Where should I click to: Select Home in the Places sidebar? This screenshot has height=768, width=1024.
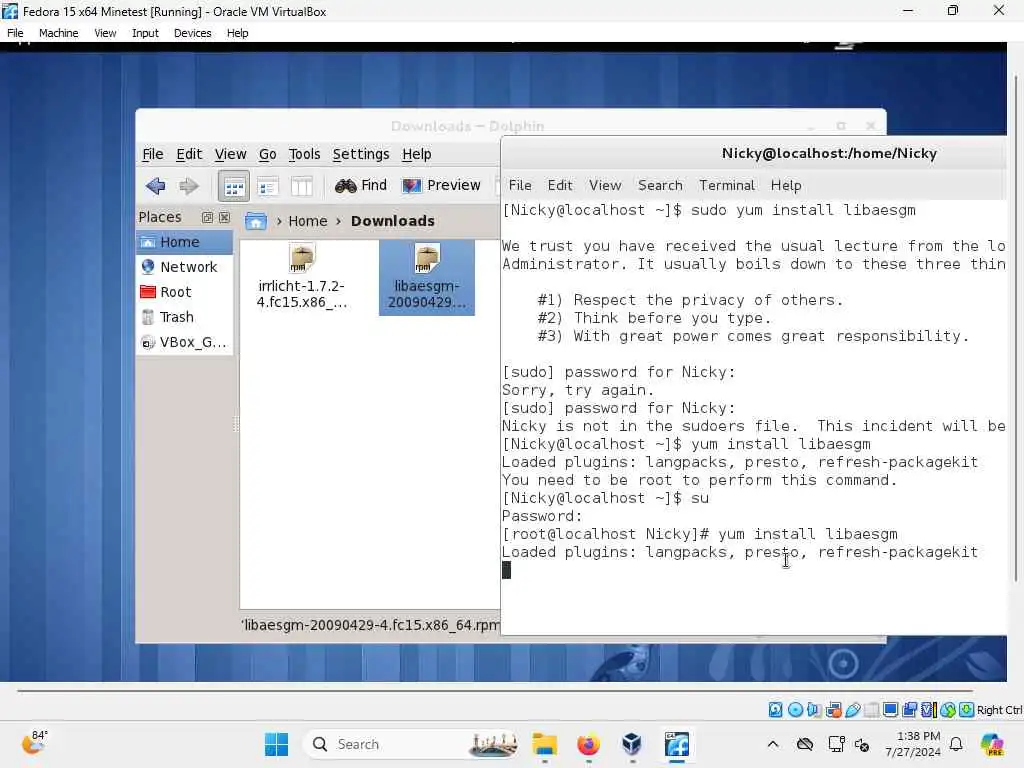pos(184,242)
